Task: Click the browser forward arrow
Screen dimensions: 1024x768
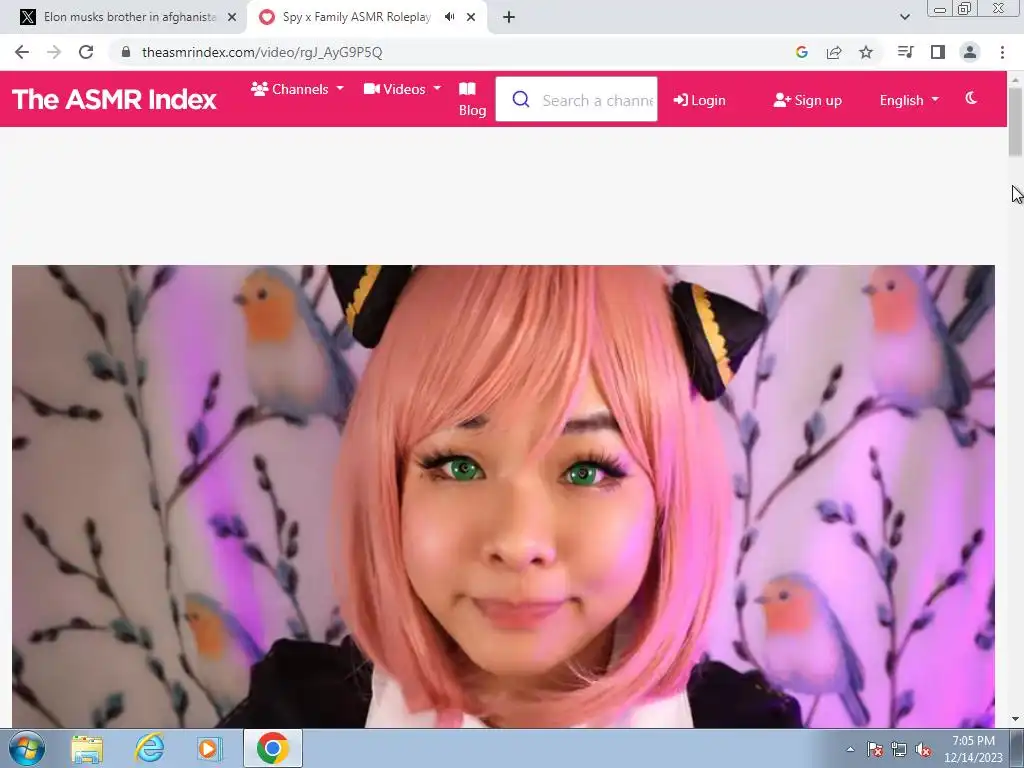Action: (x=54, y=52)
